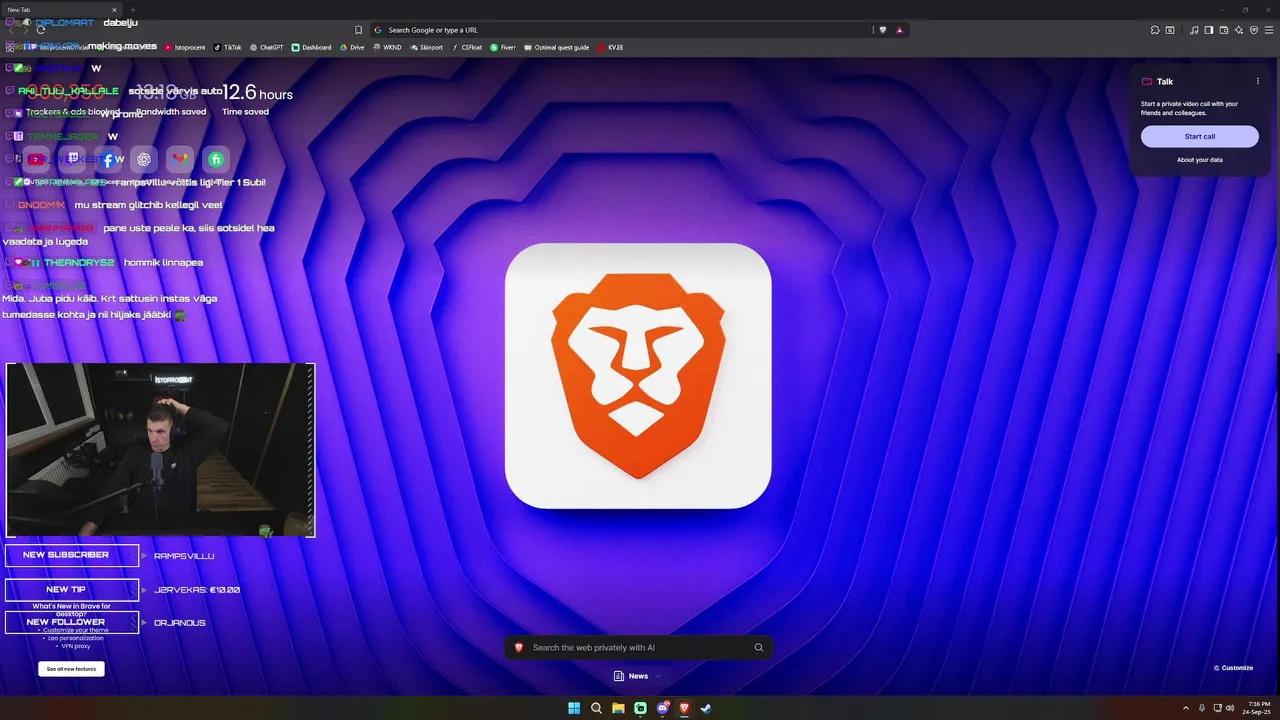
Task: Open the TikTok bookmark
Action: (x=228, y=47)
